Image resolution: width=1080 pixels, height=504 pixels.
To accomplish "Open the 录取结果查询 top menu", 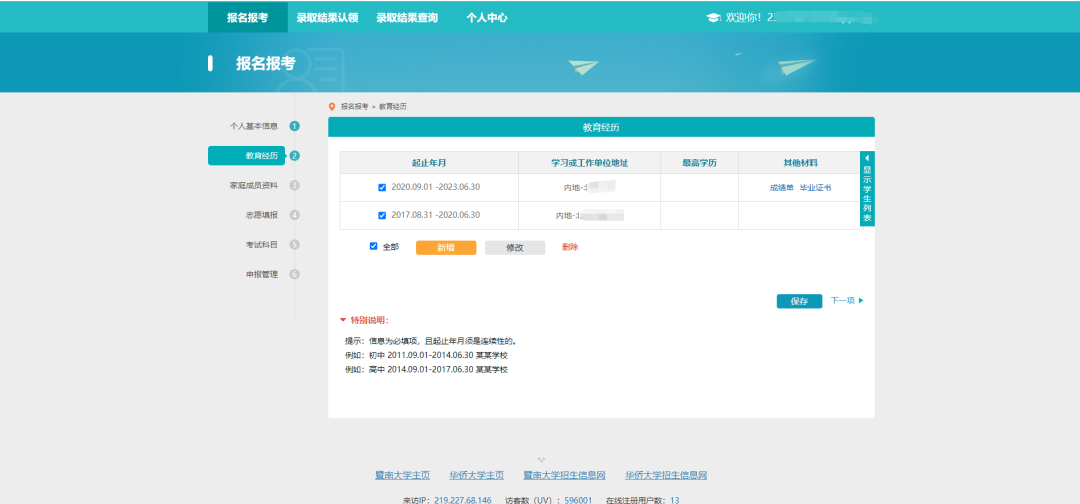I will tap(407, 17).
